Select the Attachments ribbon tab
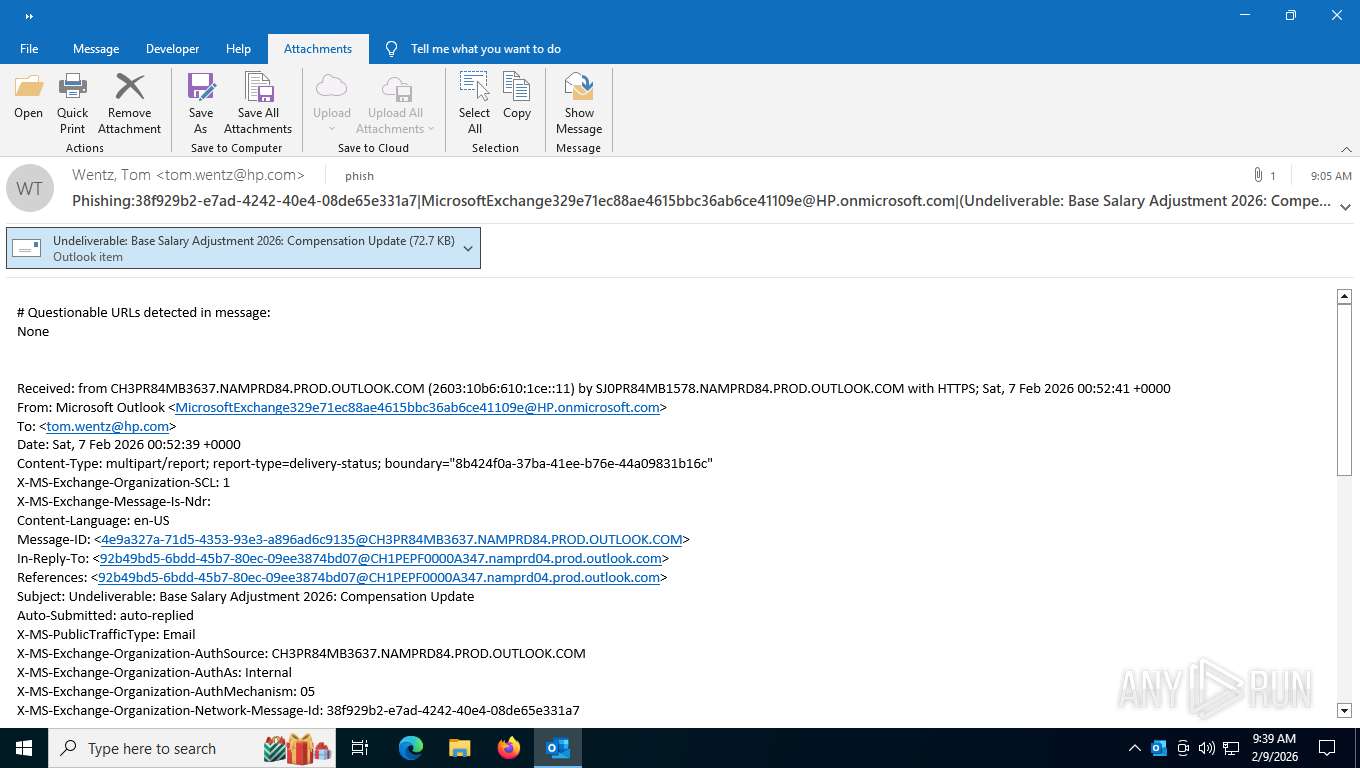This screenshot has height=768, width=1360. 318,49
